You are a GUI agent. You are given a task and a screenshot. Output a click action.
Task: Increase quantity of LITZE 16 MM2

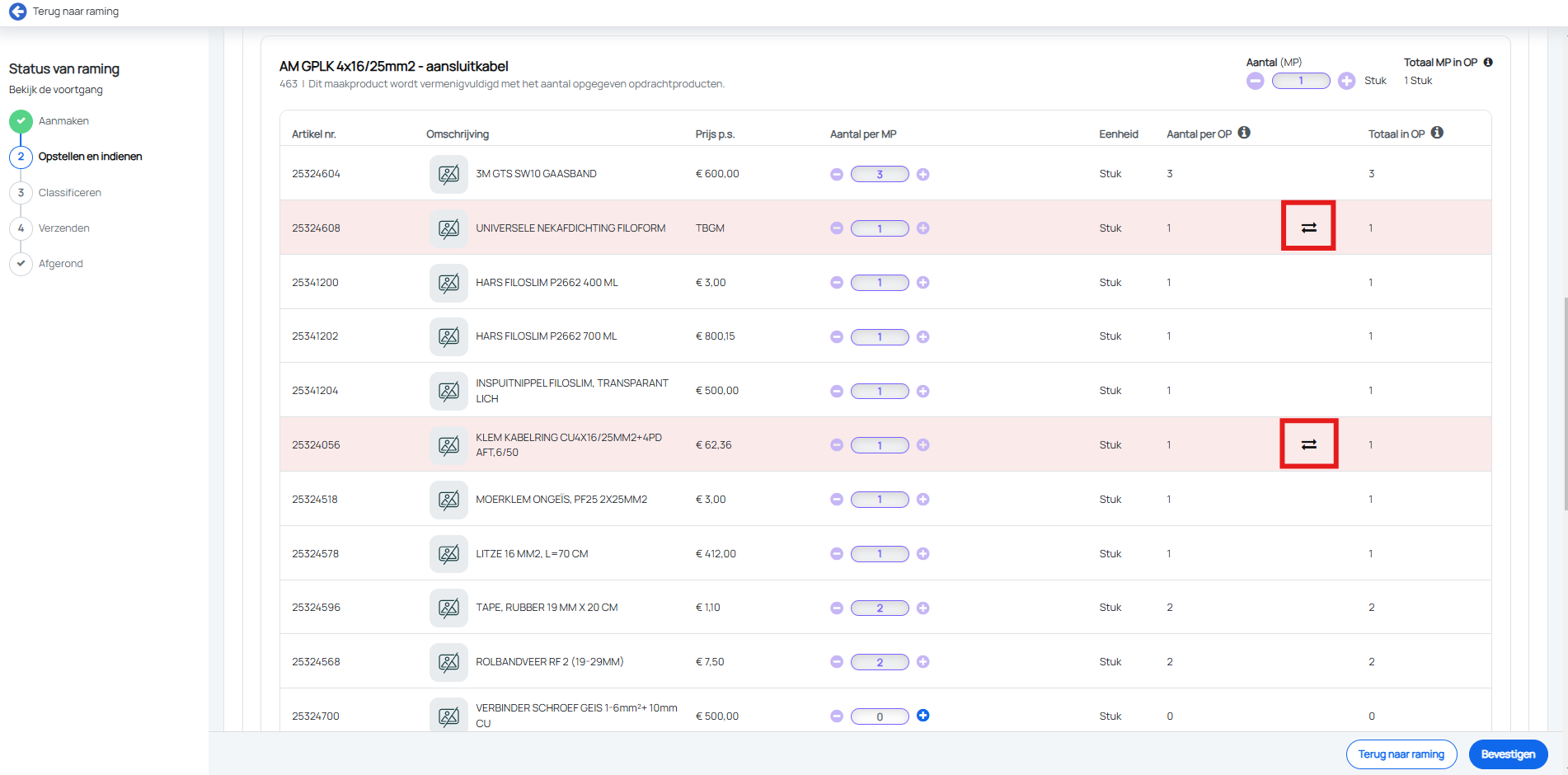923,554
